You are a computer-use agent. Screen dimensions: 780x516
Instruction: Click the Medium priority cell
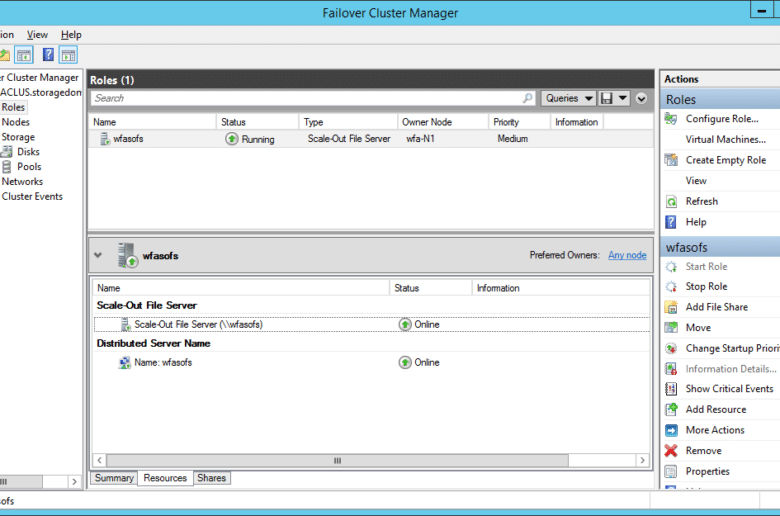click(512, 139)
